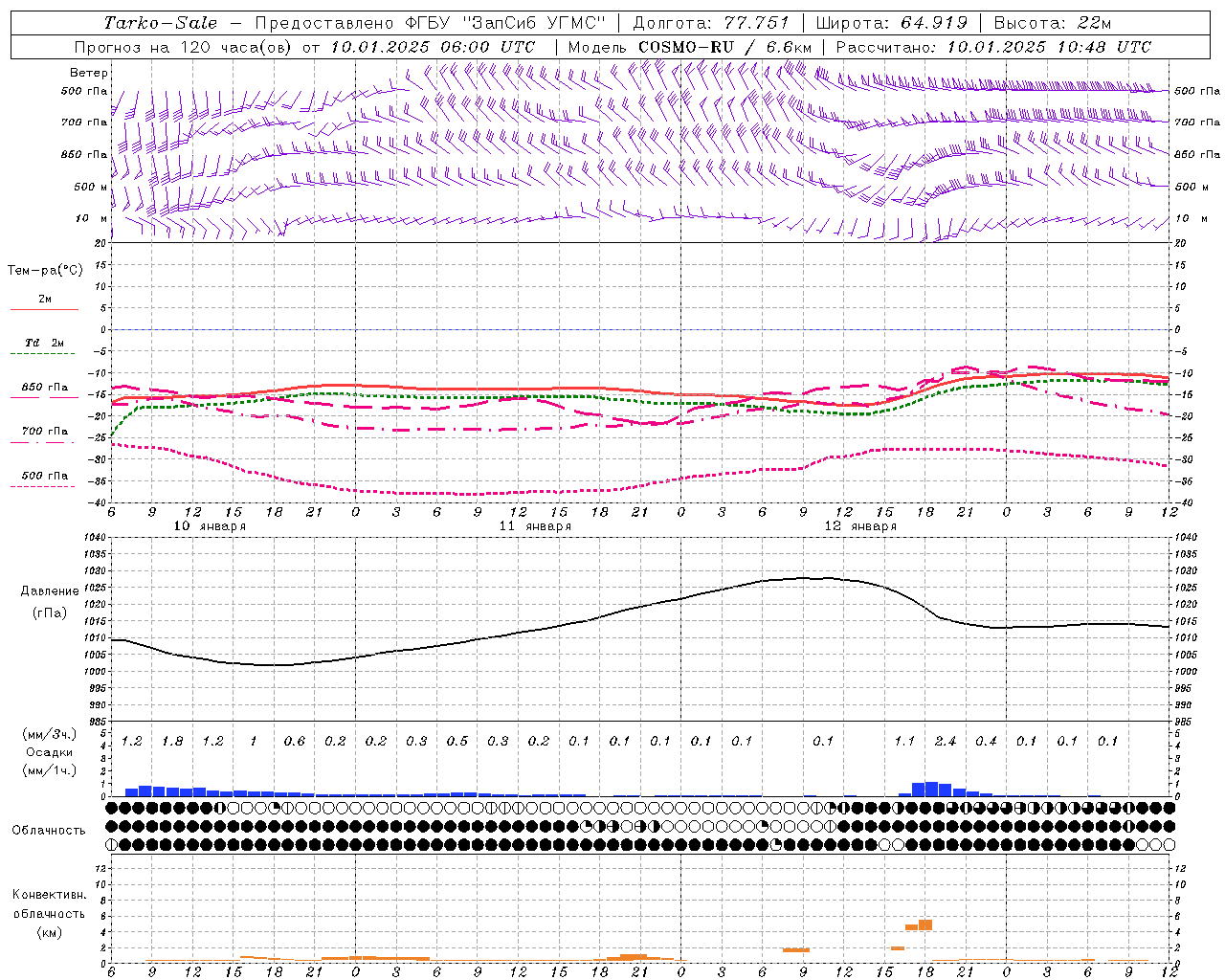Click the '1.1' precipitation value
The image size is (1225, 980).
(904, 742)
